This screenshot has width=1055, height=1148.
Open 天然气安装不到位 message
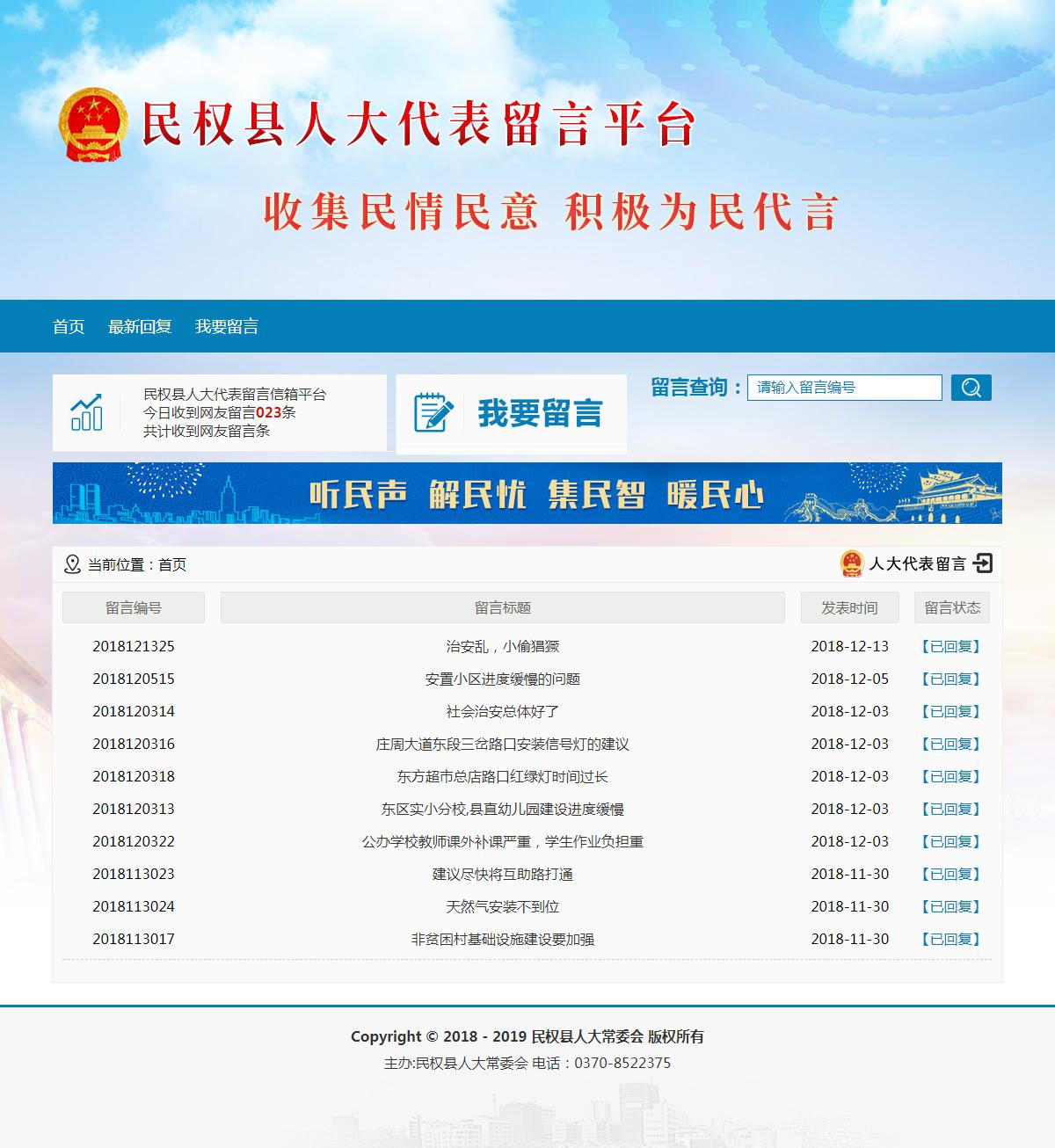(x=502, y=906)
